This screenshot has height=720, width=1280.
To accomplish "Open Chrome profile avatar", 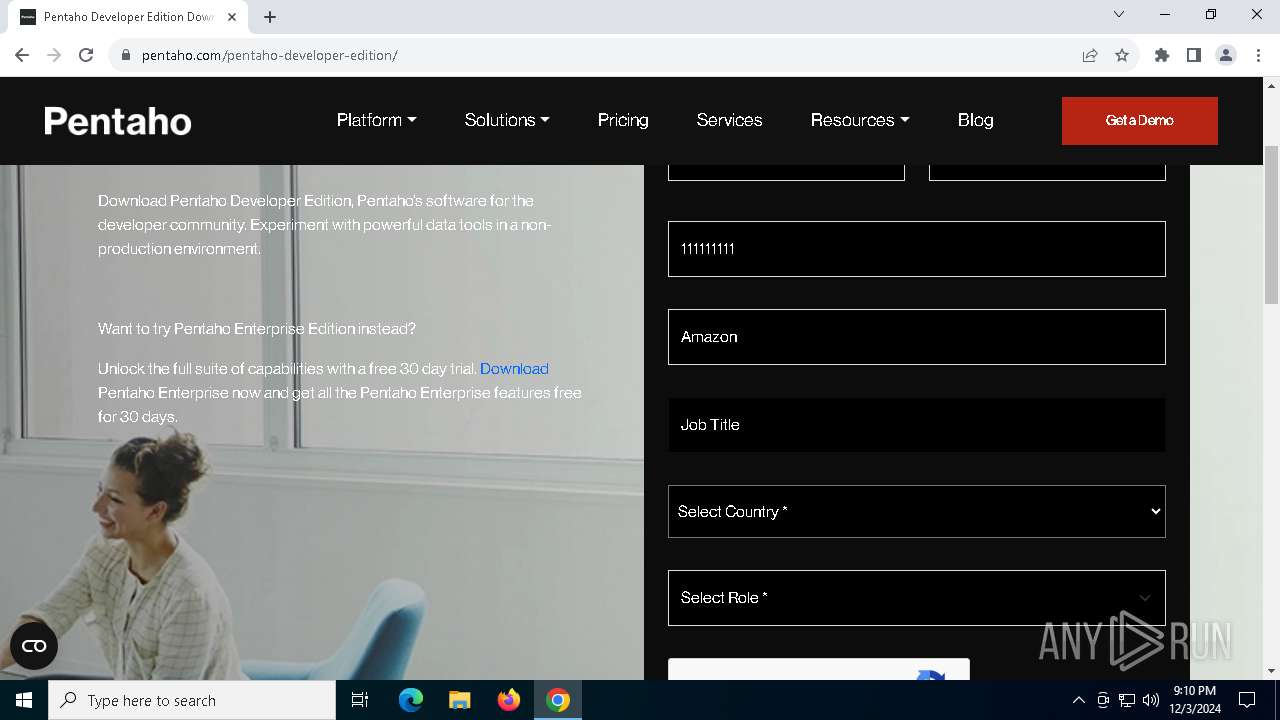I will (x=1226, y=55).
